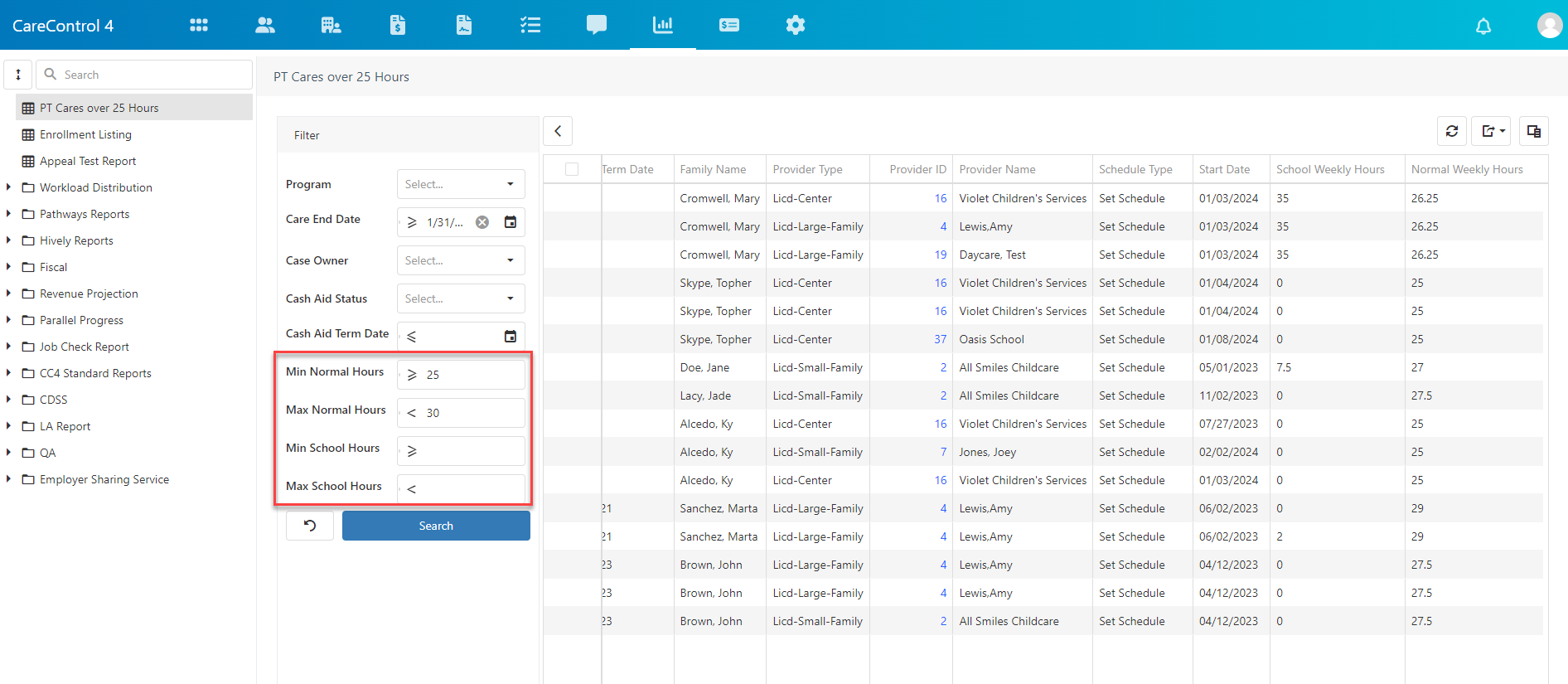
Task: Click the Max School Hours input field
Action: tap(461, 489)
